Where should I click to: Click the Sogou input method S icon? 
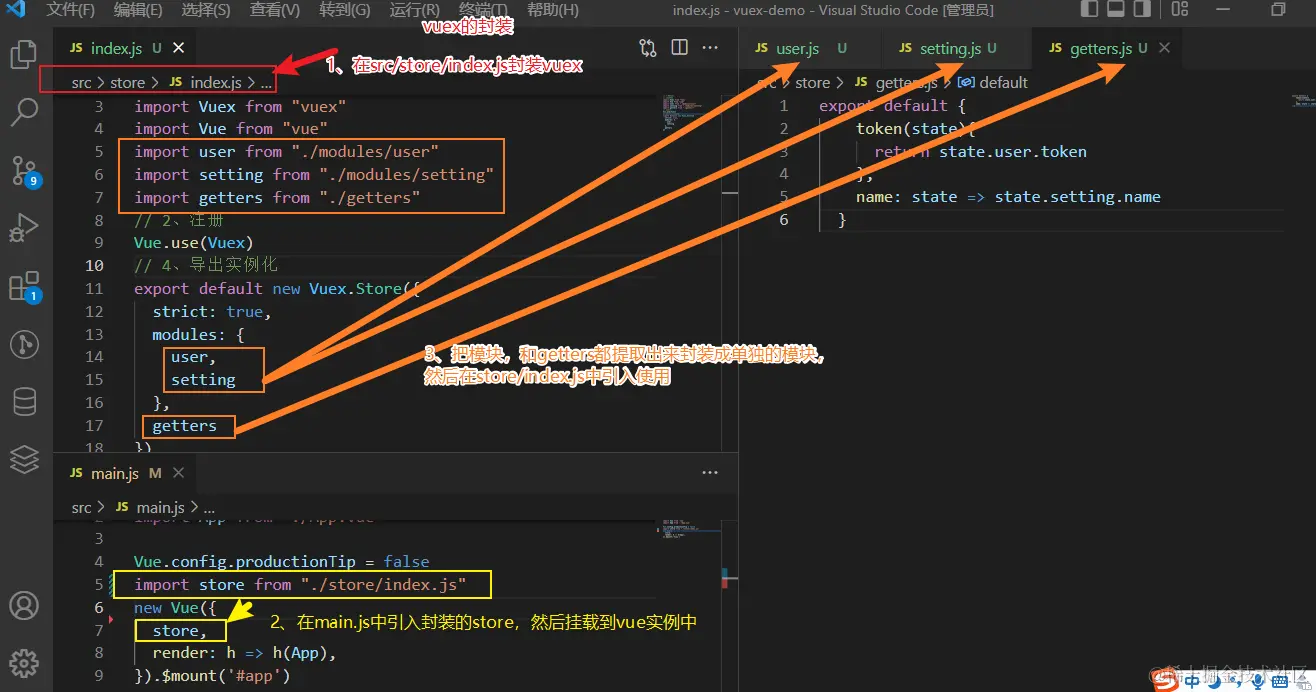1165,680
